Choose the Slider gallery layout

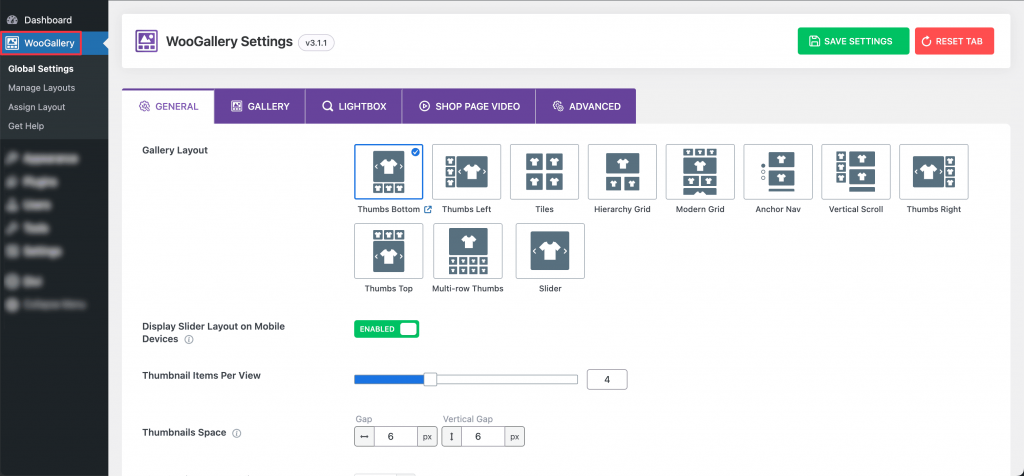550,251
